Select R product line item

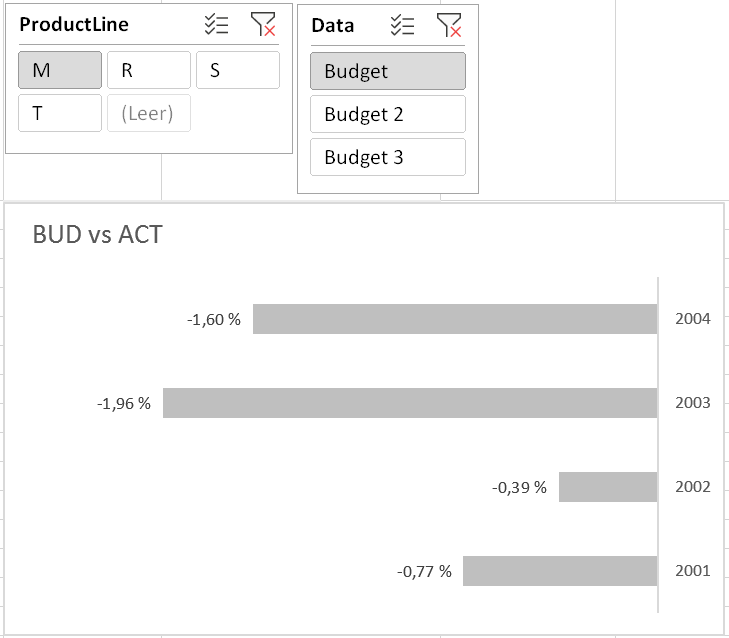click(x=148, y=70)
